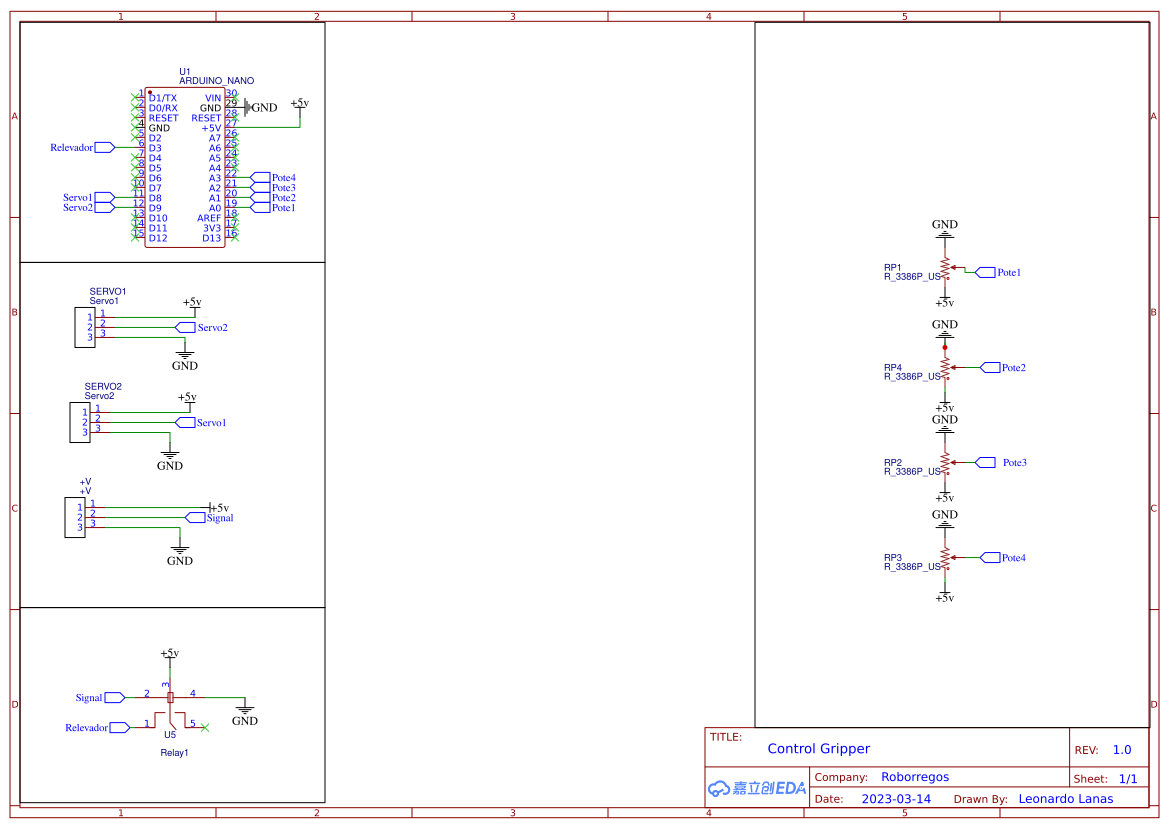
Task: Select the Leonardo Lanas drawn-by text
Action: coord(1065,799)
